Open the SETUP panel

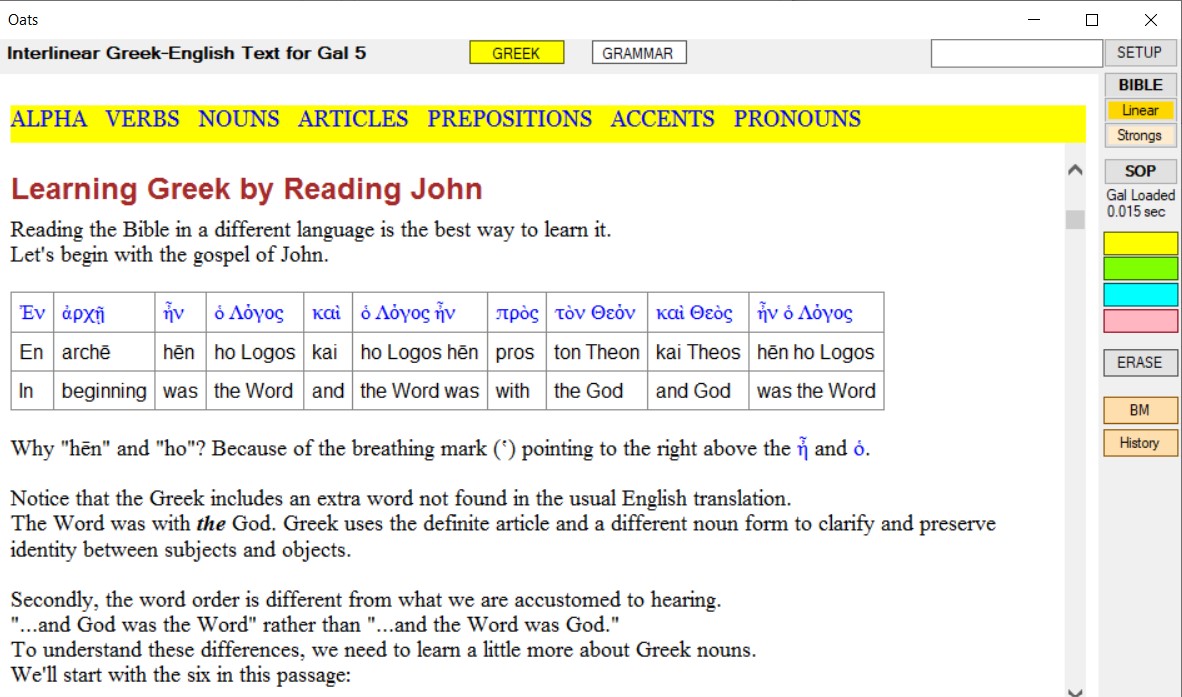click(x=1139, y=53)
